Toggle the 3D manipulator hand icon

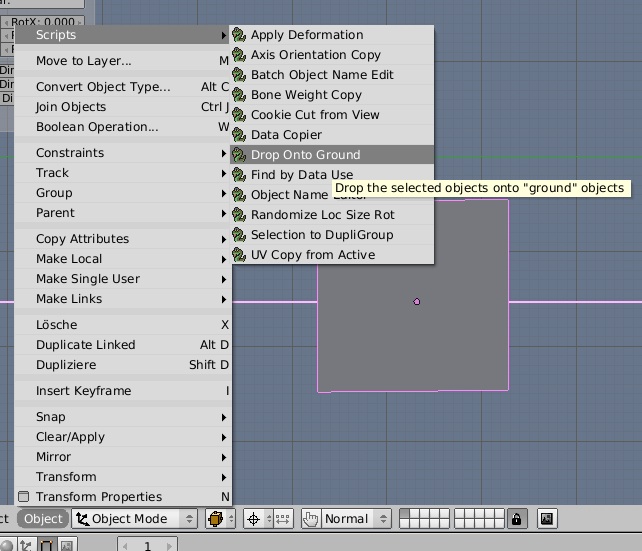point(311,519)
